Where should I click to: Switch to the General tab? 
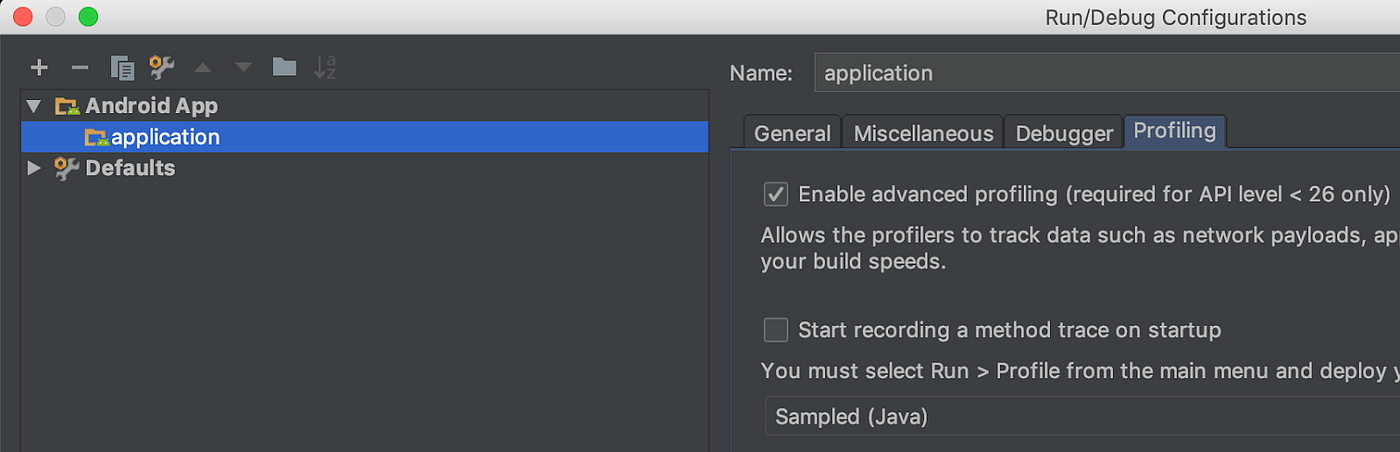[x=792, y=133]
